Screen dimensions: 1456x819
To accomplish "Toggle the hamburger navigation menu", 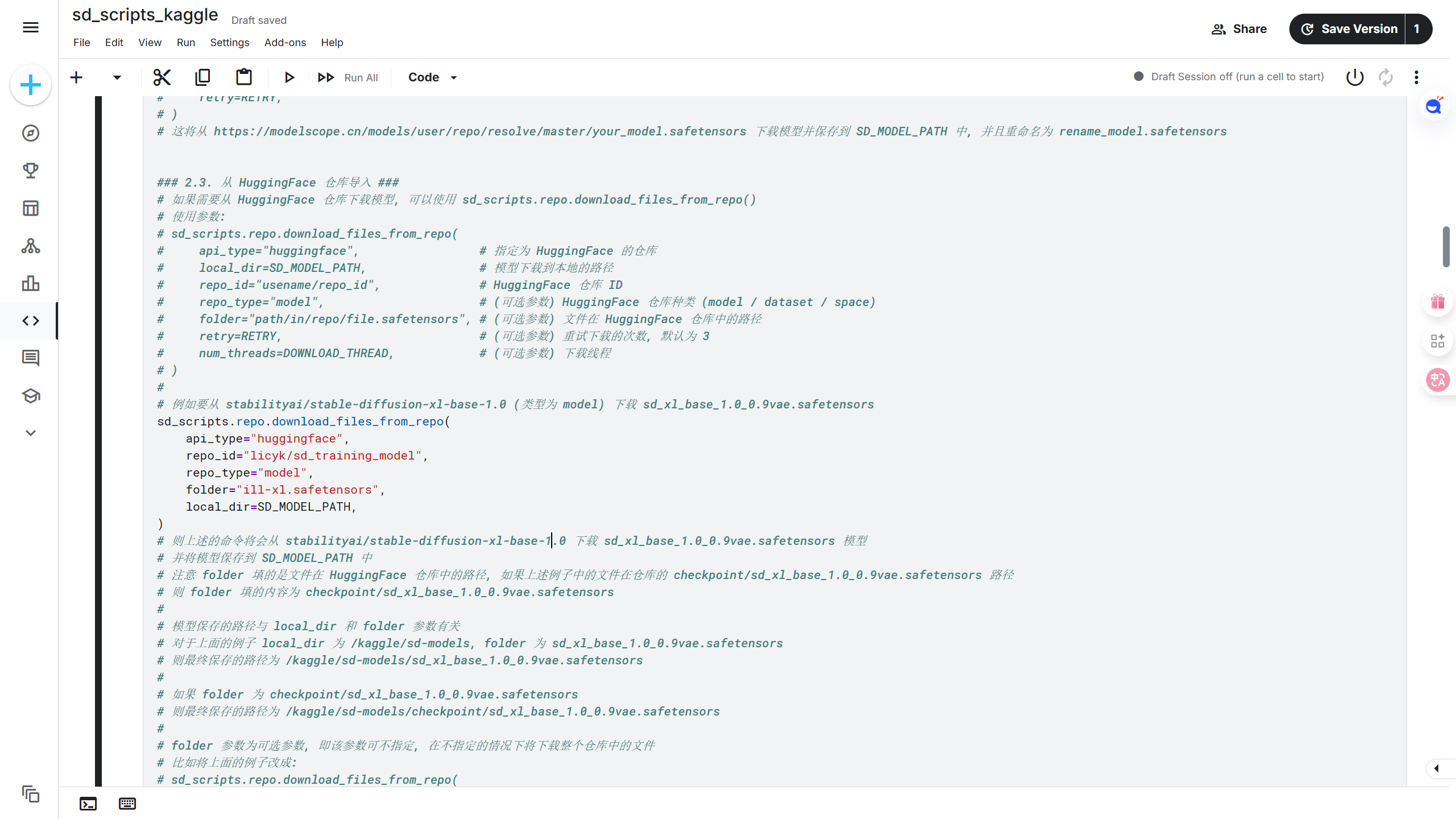I will [31, 27].
